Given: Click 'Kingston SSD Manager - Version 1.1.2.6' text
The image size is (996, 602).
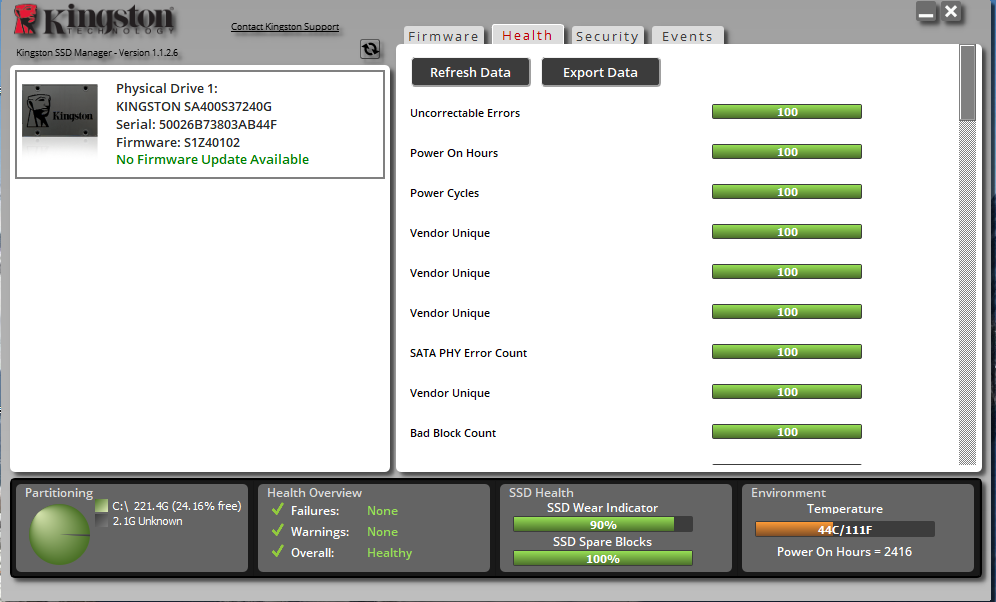Looking at the screenshot, I should point(97,53).
